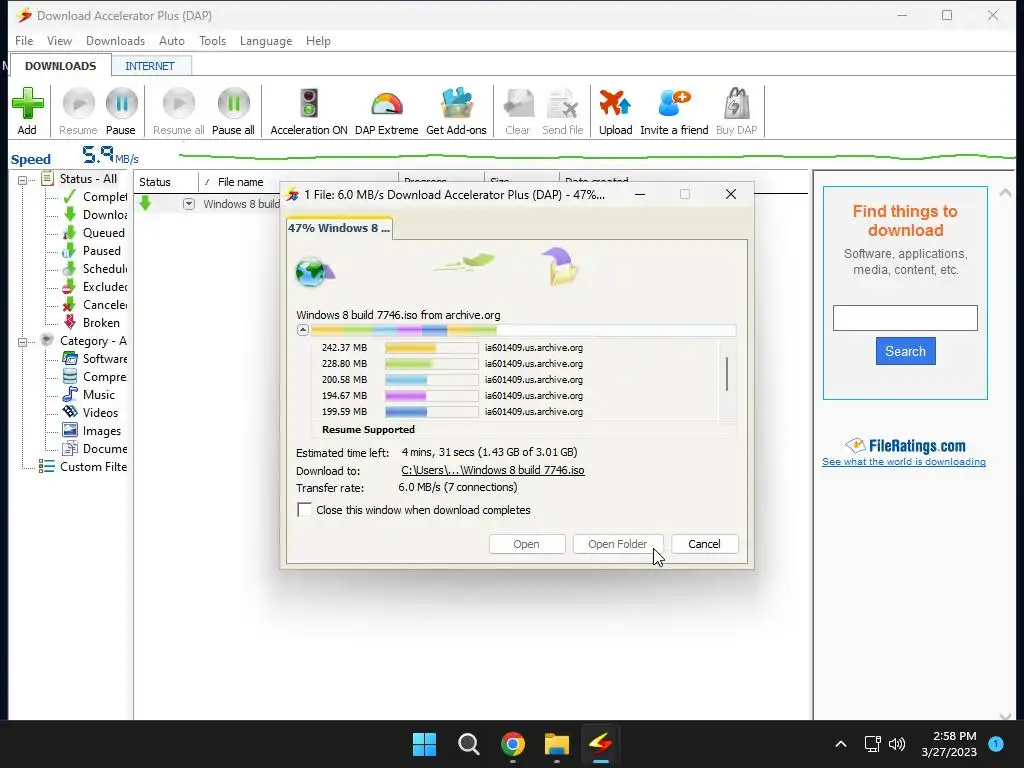Select Canceled status filter

[x=95, y=304]
